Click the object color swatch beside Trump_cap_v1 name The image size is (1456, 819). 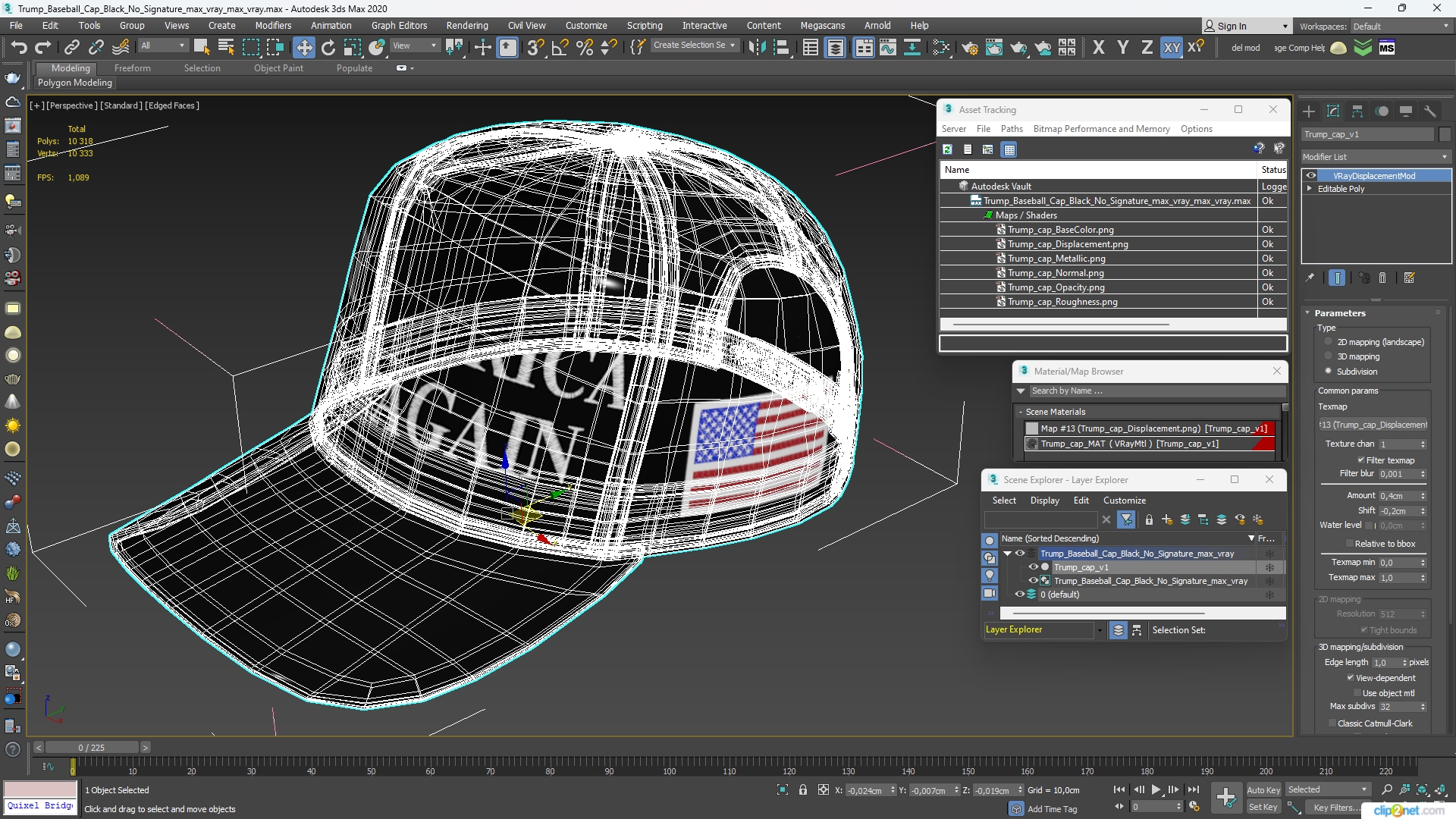(1445, 134)
